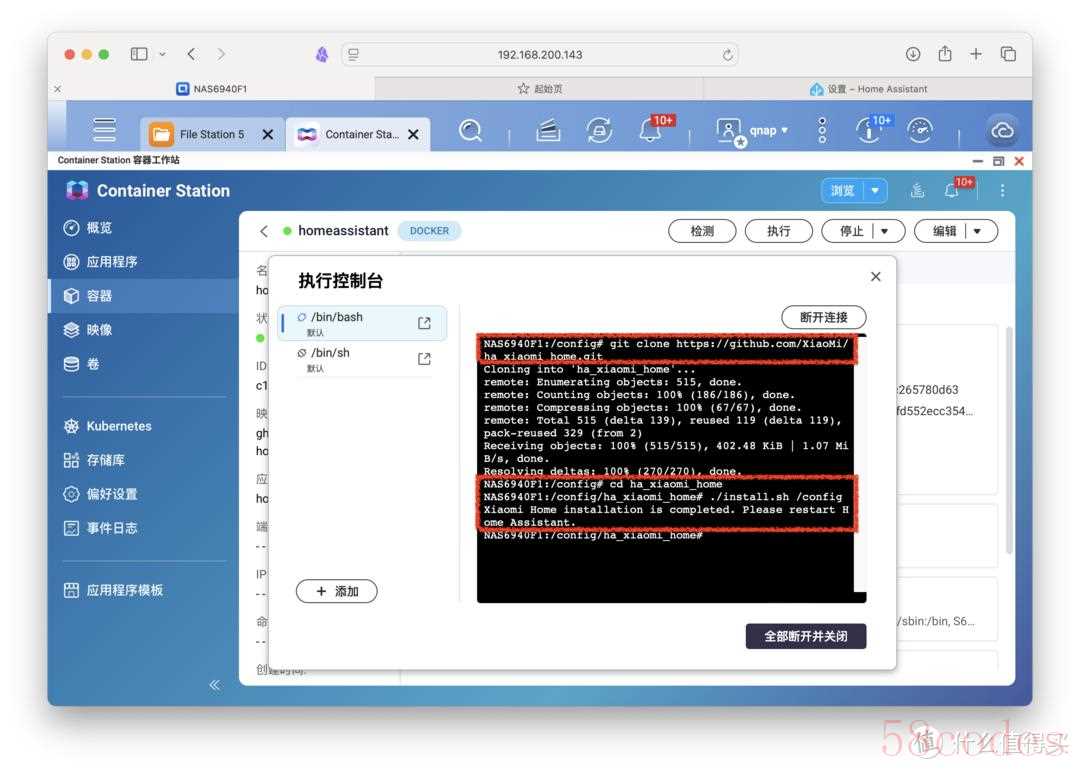
Task: Click the 浏览 button in Container Station
Action: pyautogui.click(x=842, y=191)
